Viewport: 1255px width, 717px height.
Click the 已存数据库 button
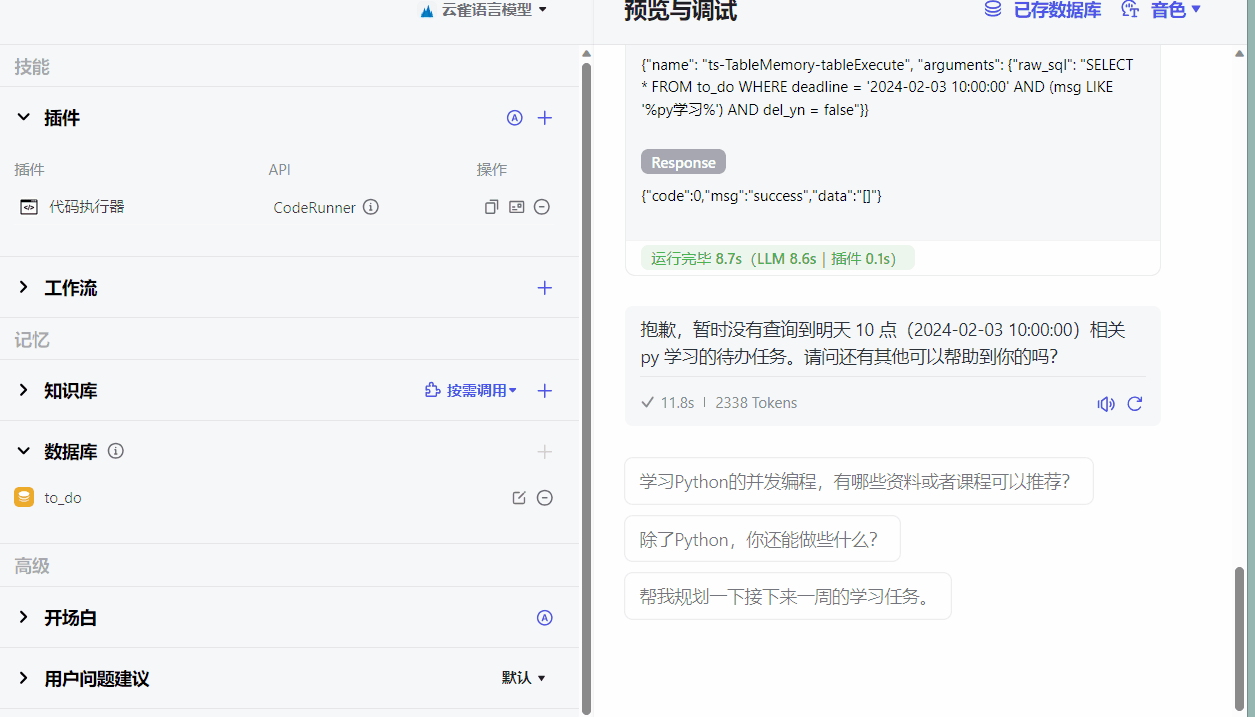tap(1043, 10)
